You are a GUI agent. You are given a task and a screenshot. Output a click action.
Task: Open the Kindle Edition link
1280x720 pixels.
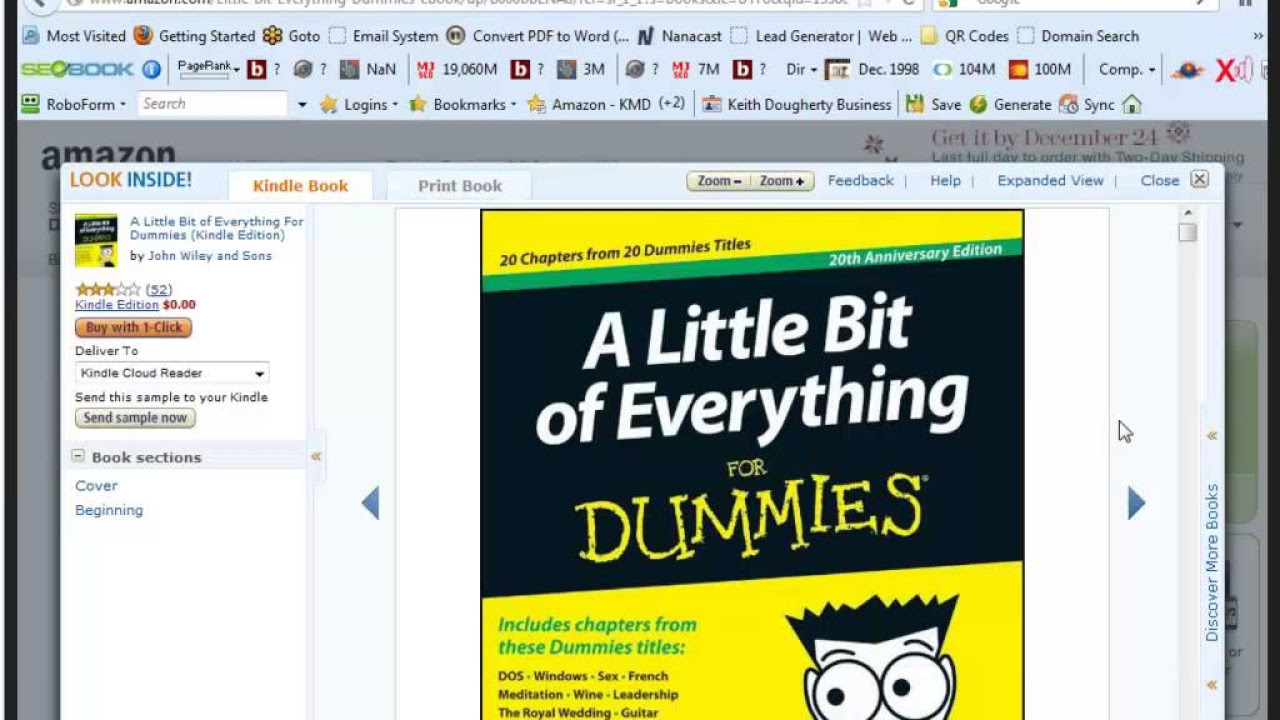116,305
